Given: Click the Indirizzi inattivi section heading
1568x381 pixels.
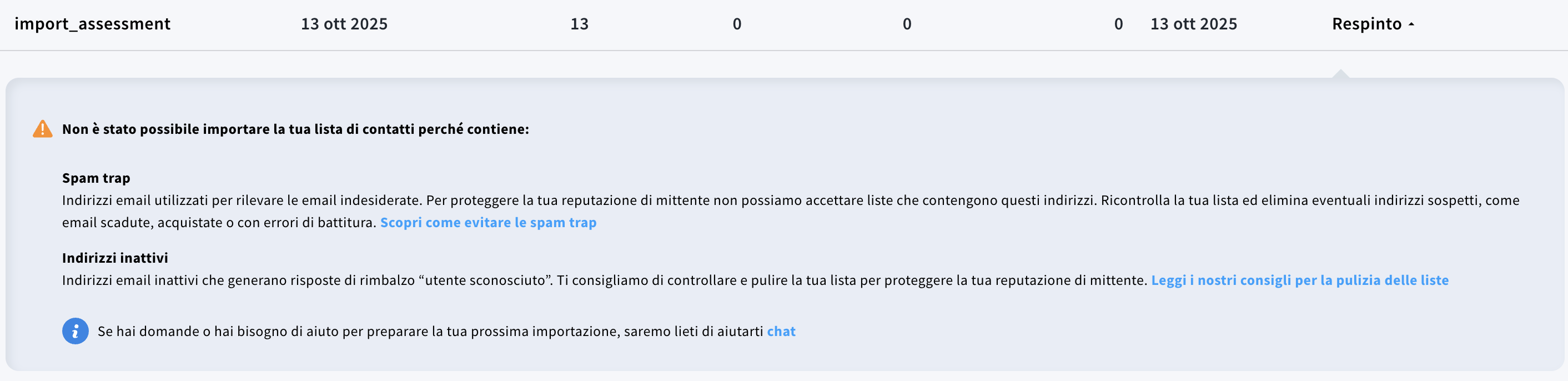Looking at the screenshot, I should (114, 258).
